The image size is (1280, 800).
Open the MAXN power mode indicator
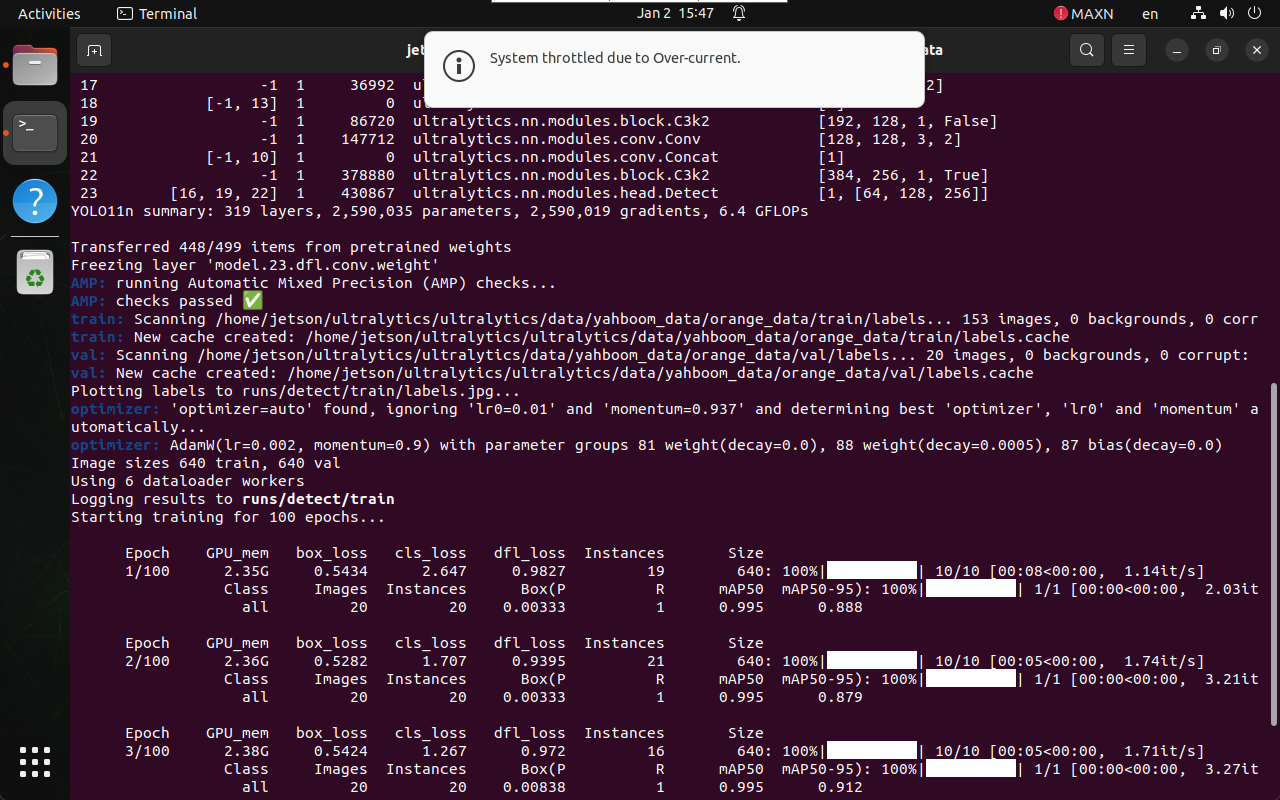(1084, 14)
